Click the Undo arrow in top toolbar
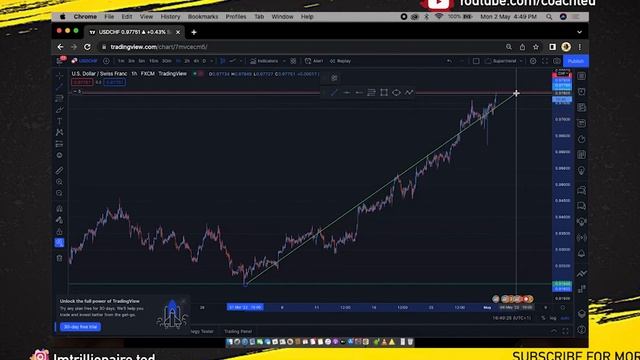This screenshot has height=360, width=640. (449, 61)
